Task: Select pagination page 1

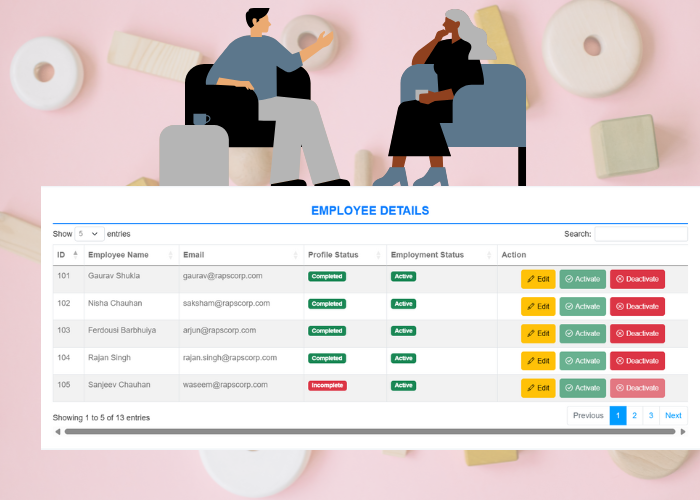Action: click(x=618, y=416)
